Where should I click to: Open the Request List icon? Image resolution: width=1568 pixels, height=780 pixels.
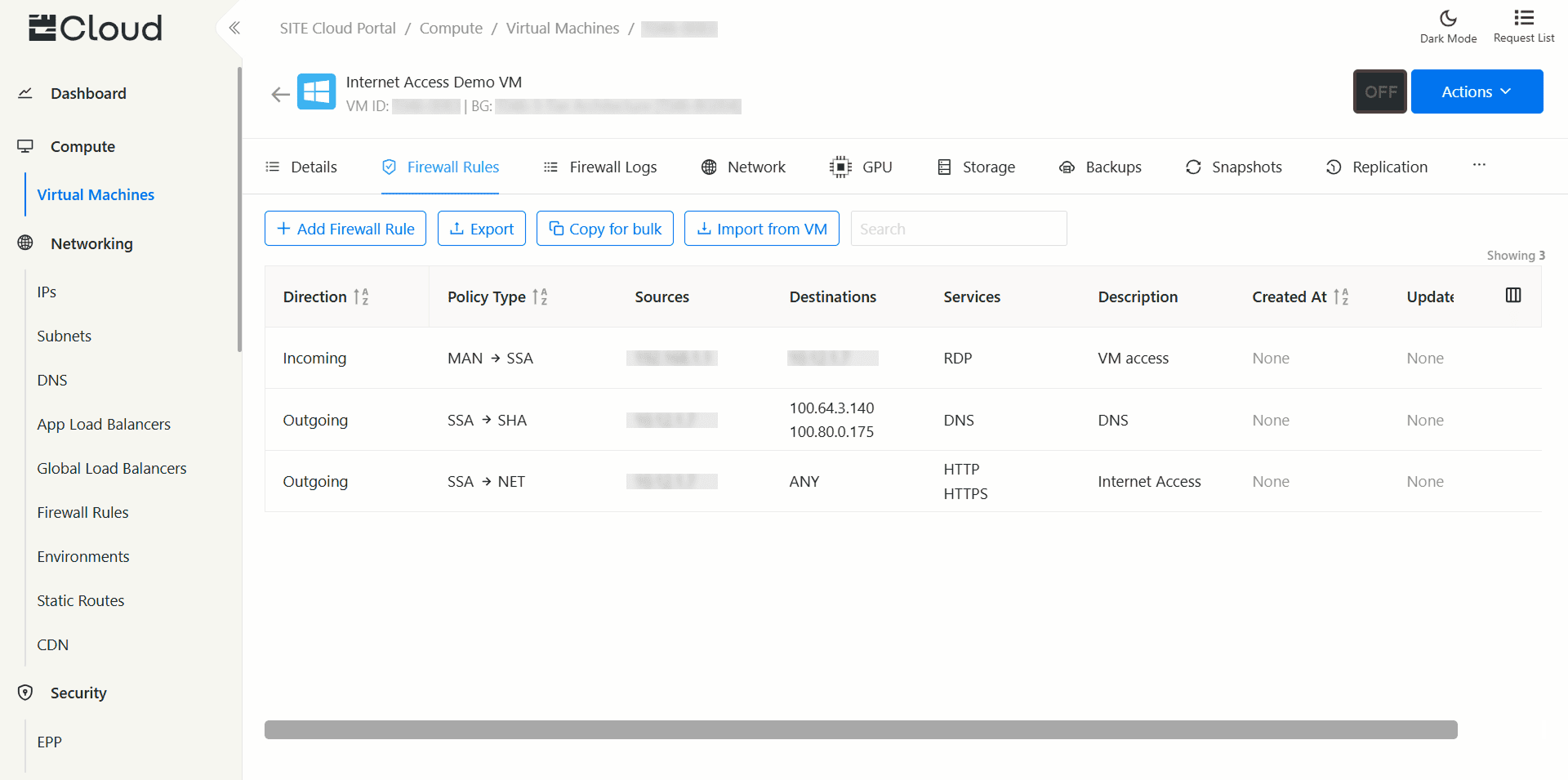[1523, 19]
